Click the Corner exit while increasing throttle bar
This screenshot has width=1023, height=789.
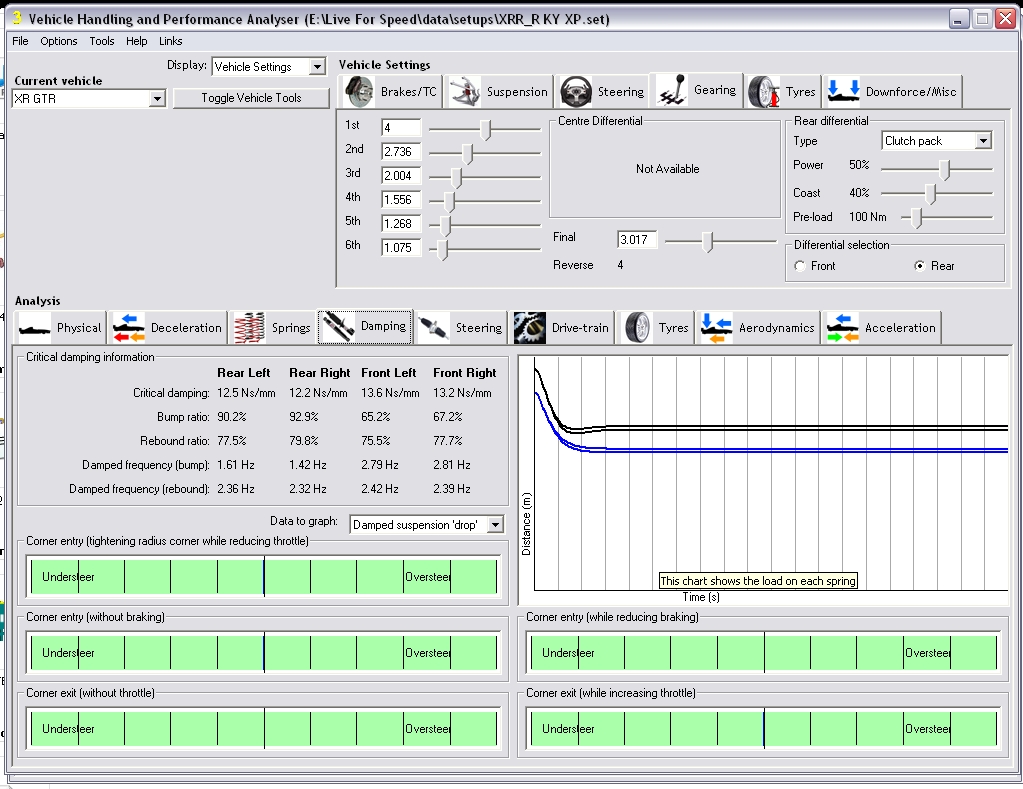[x=763, y=729]
